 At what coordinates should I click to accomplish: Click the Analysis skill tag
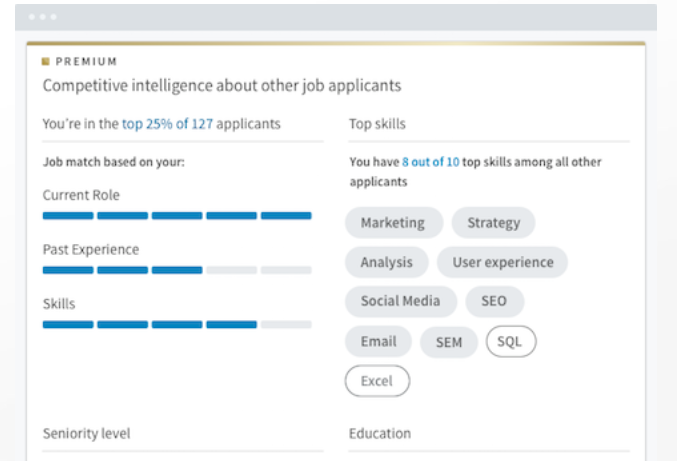click(386, 262)
